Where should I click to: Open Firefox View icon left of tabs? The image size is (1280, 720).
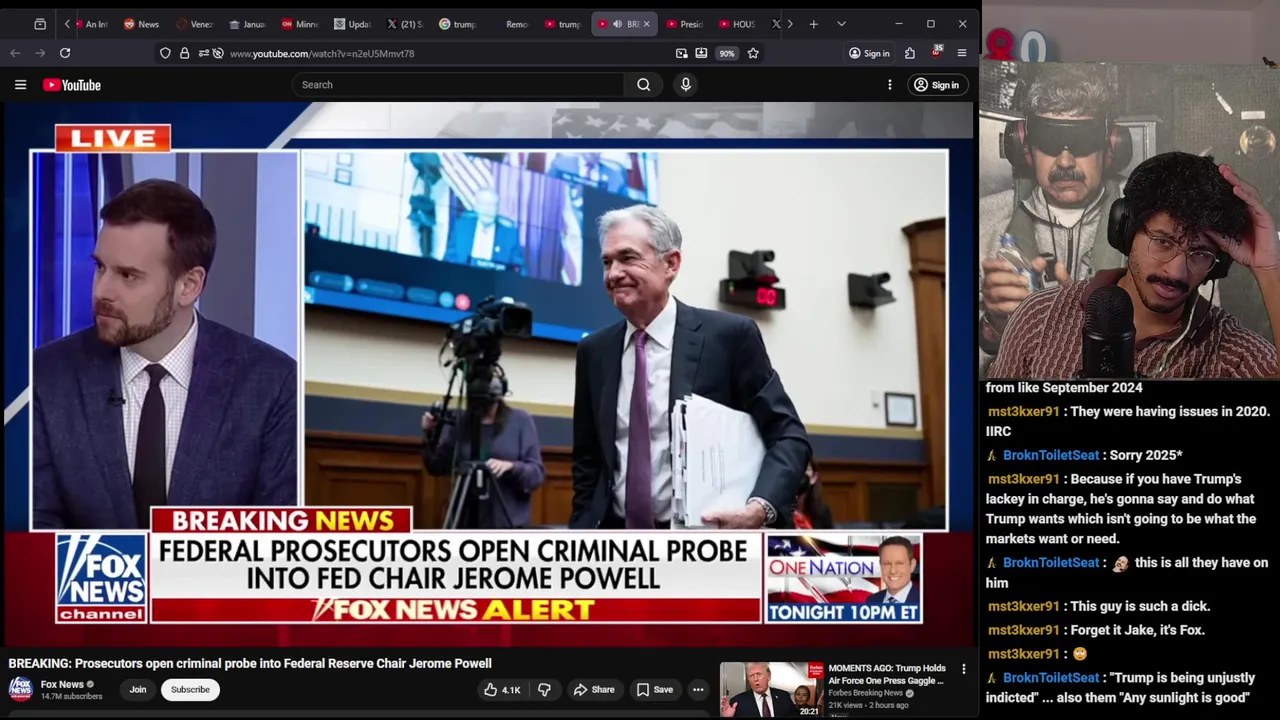coord(40,24)
